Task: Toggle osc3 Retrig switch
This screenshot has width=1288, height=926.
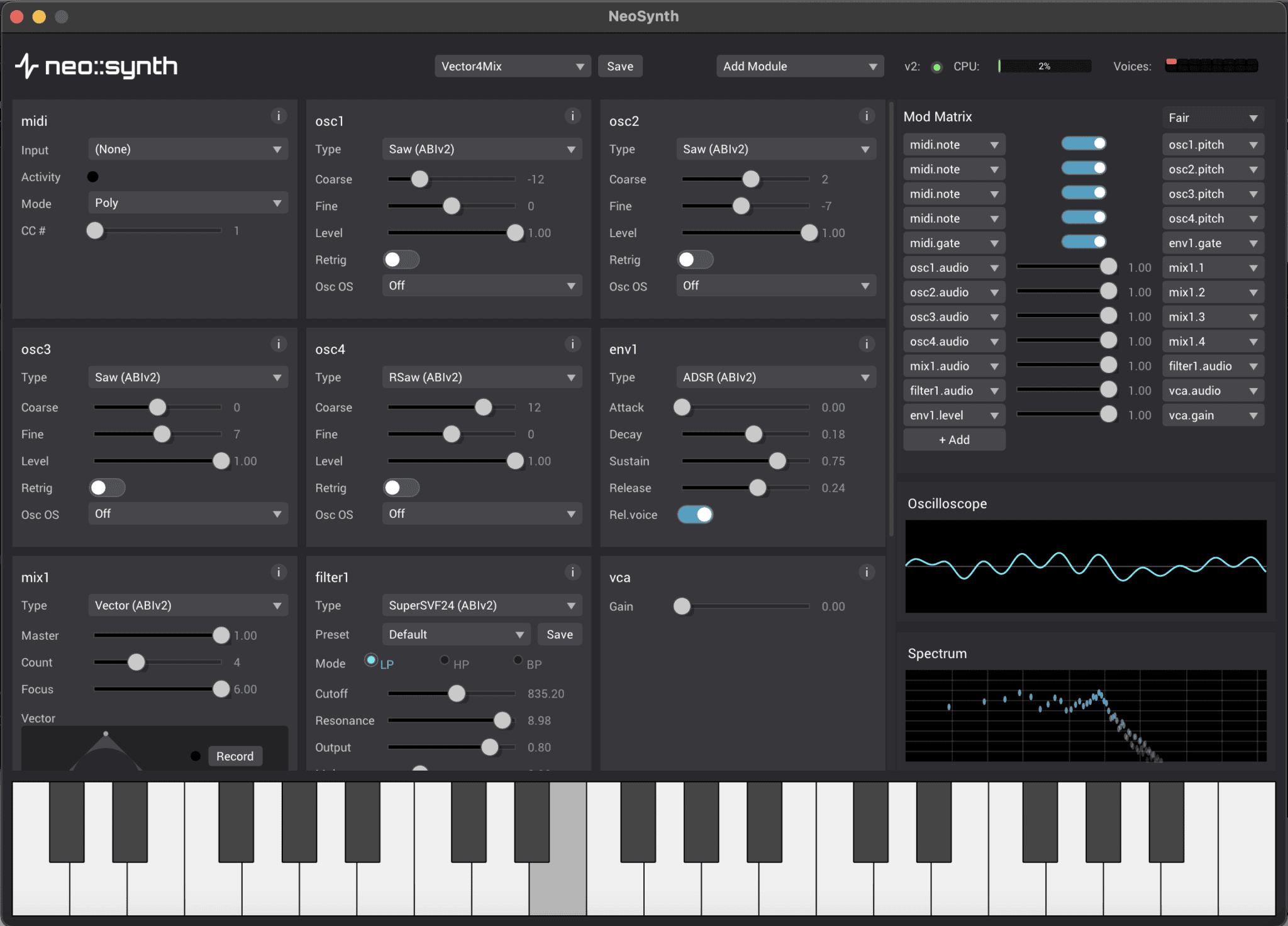Action: click(x=108, y=488)
